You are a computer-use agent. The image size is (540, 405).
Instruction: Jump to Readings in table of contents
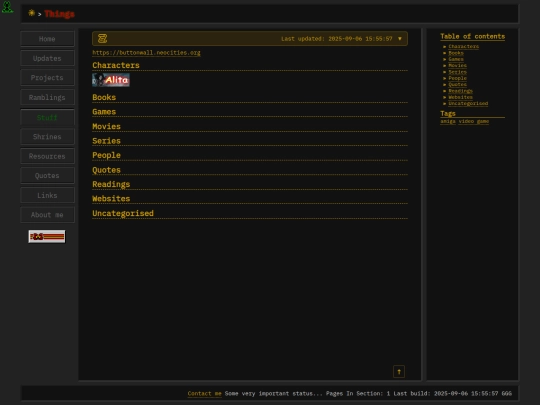460,91
